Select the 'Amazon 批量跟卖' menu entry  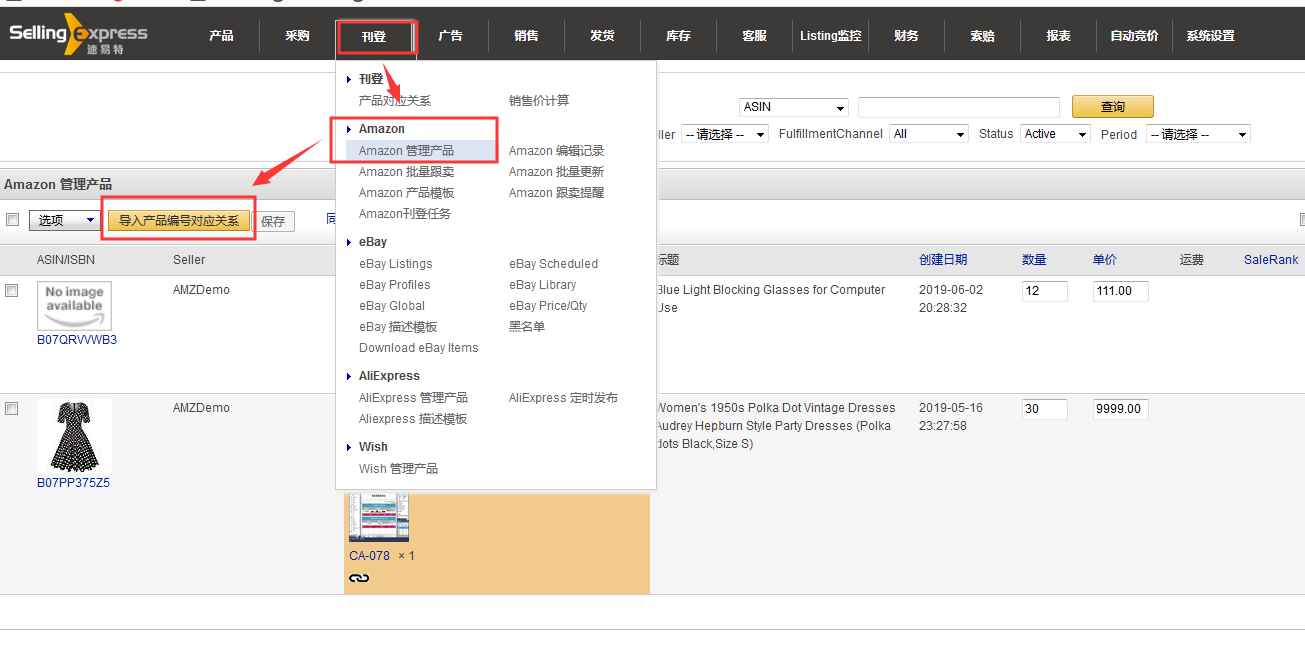[406, 172]
